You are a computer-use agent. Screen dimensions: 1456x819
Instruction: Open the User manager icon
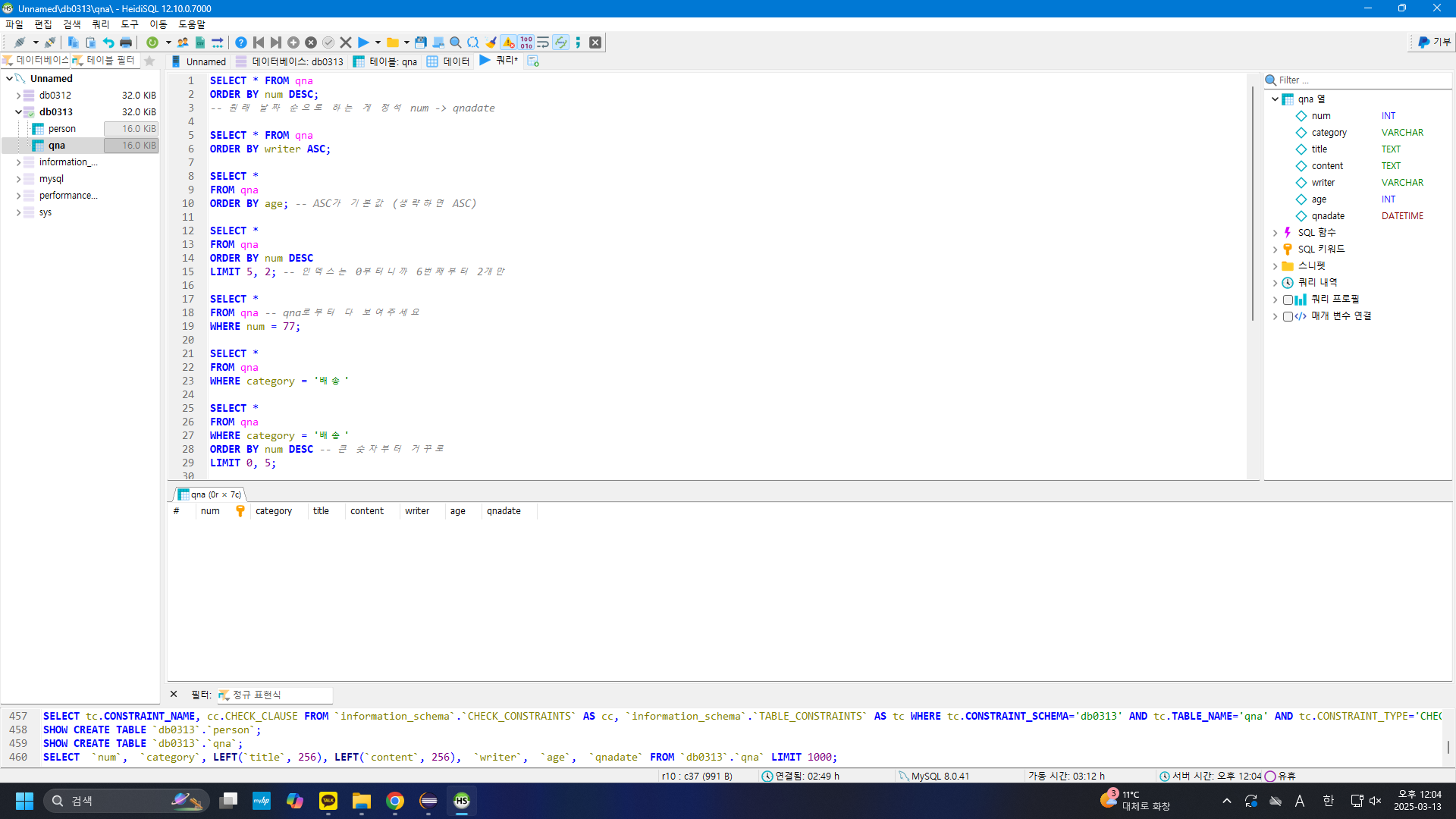coord(183,42)
